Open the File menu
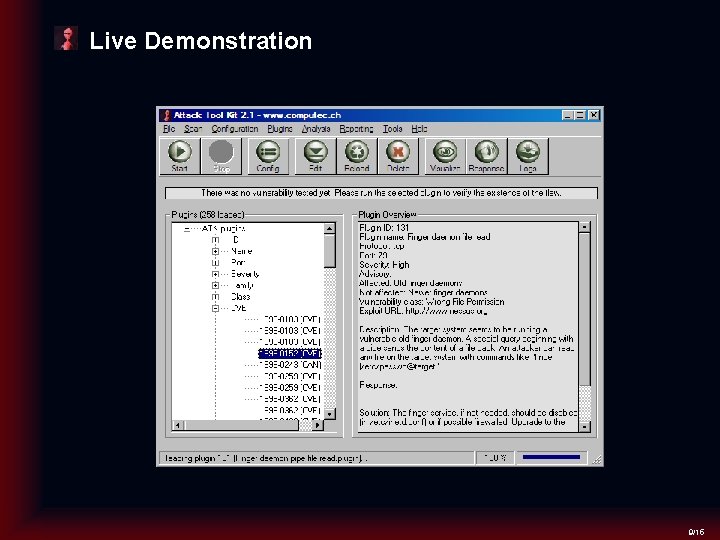 169,129
